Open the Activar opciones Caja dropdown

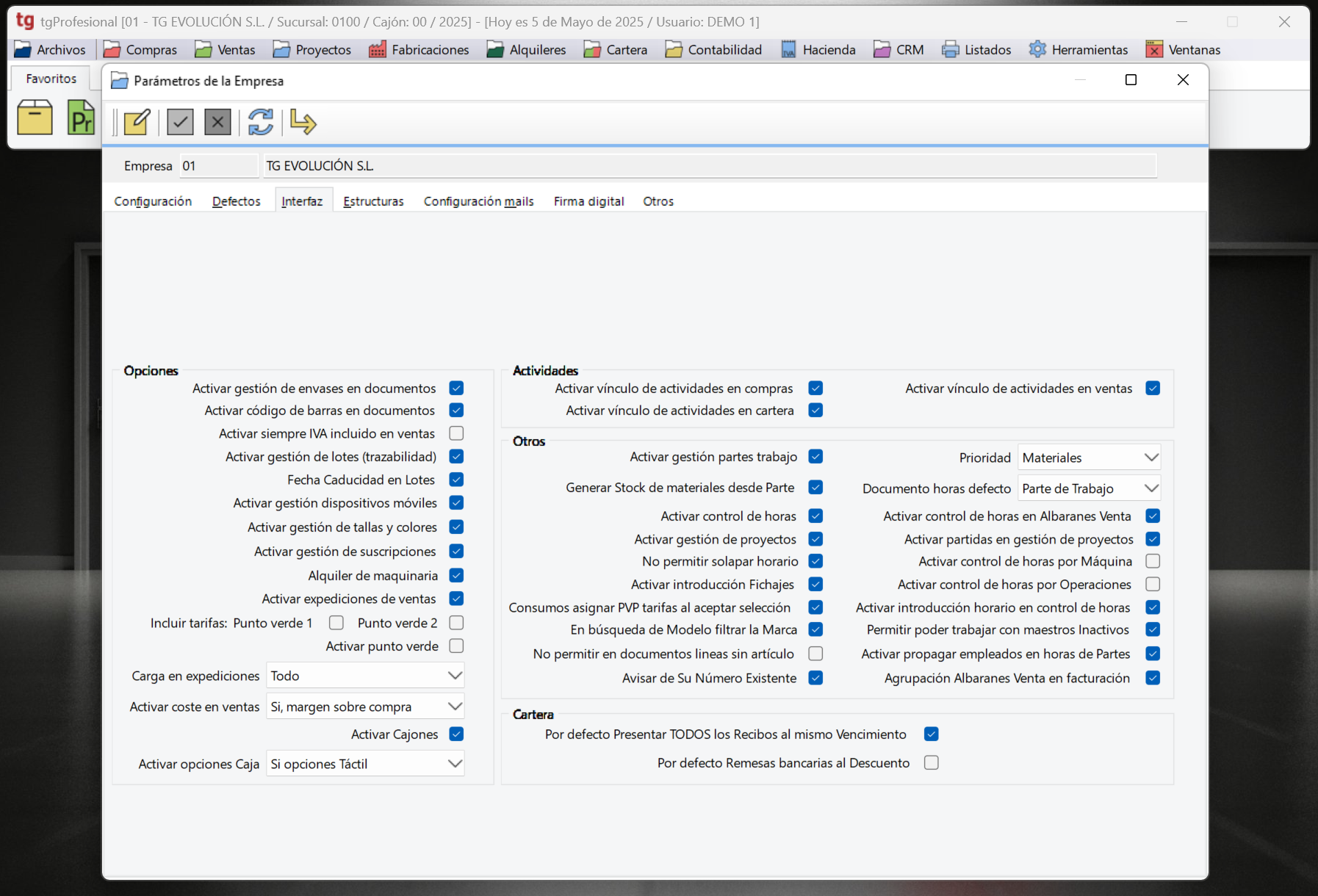[365, 764]
